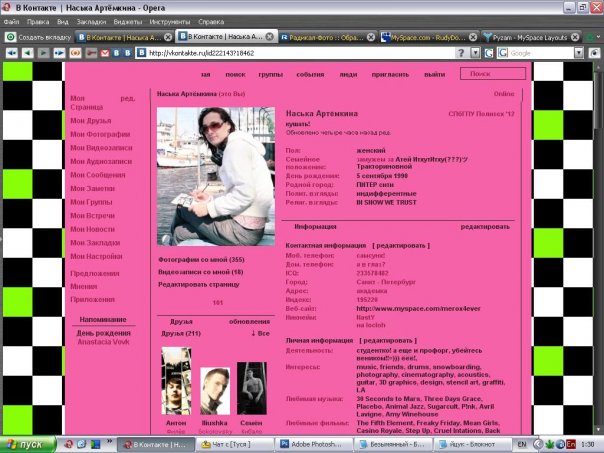Close the MySpace.com RudyDo tab
The image size is (604, 453).
(473, 37)
